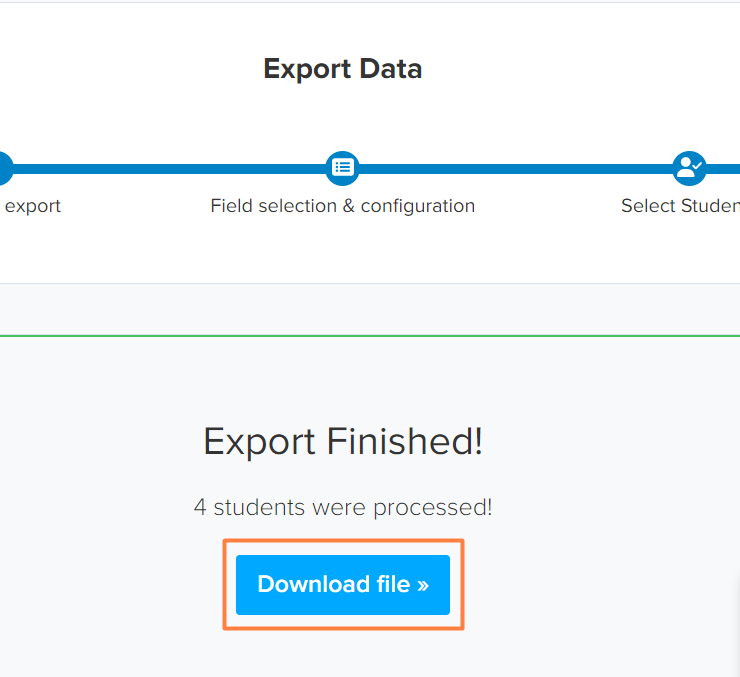The width and height of the screenshot is (740, 677).
Task: Click the green completion line
Action: (370, 336)
